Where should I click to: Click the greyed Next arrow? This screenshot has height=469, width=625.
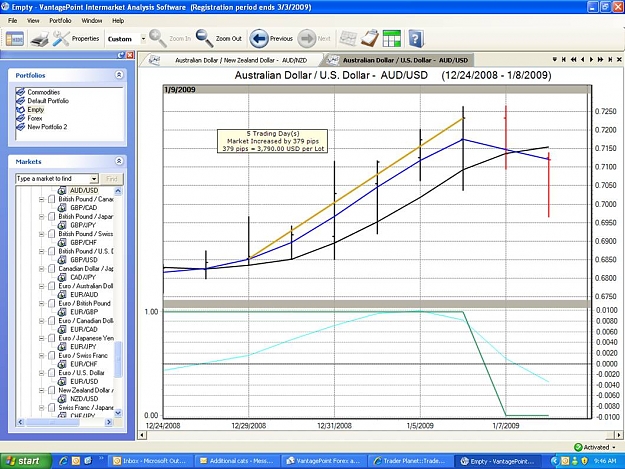click(x=307, y=39)
